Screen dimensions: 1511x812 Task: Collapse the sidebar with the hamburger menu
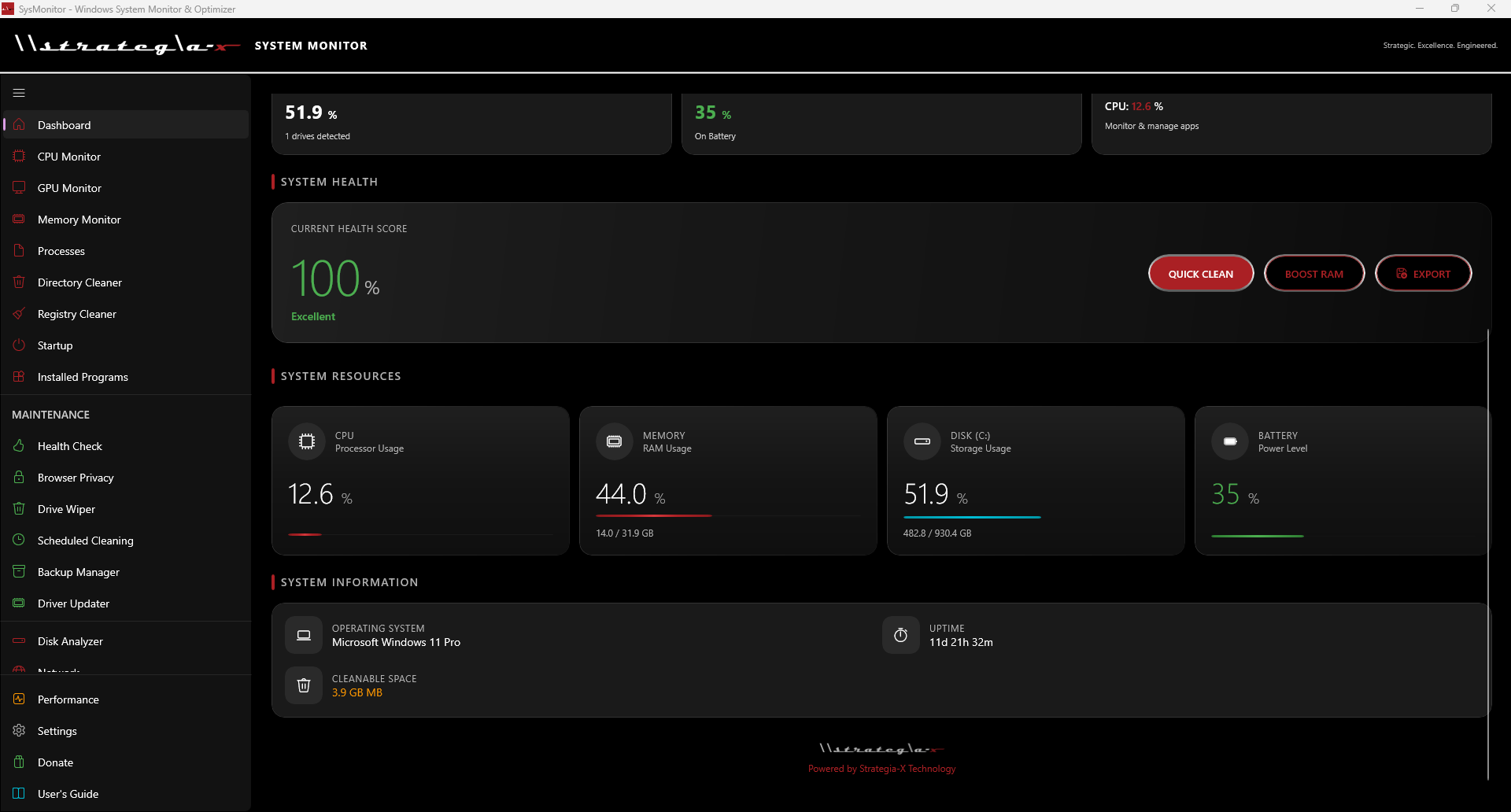point(19,93)
